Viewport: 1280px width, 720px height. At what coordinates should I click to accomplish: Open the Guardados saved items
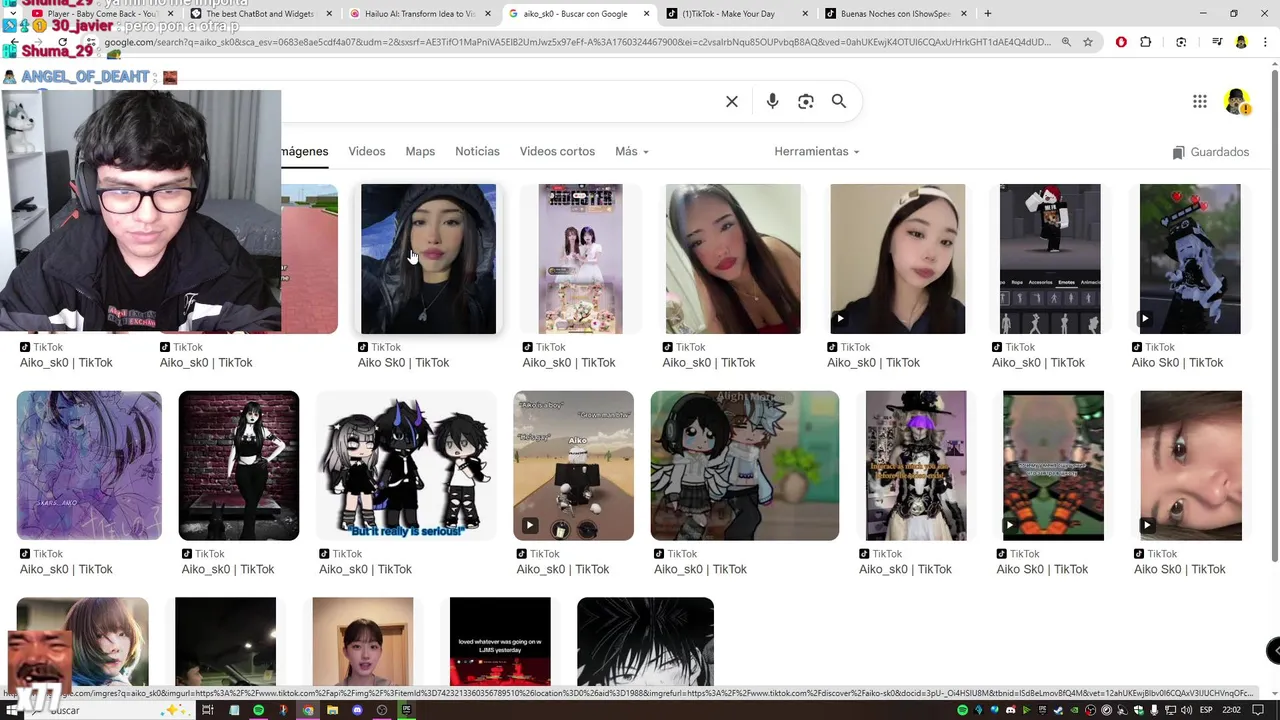click(1211, 152)
